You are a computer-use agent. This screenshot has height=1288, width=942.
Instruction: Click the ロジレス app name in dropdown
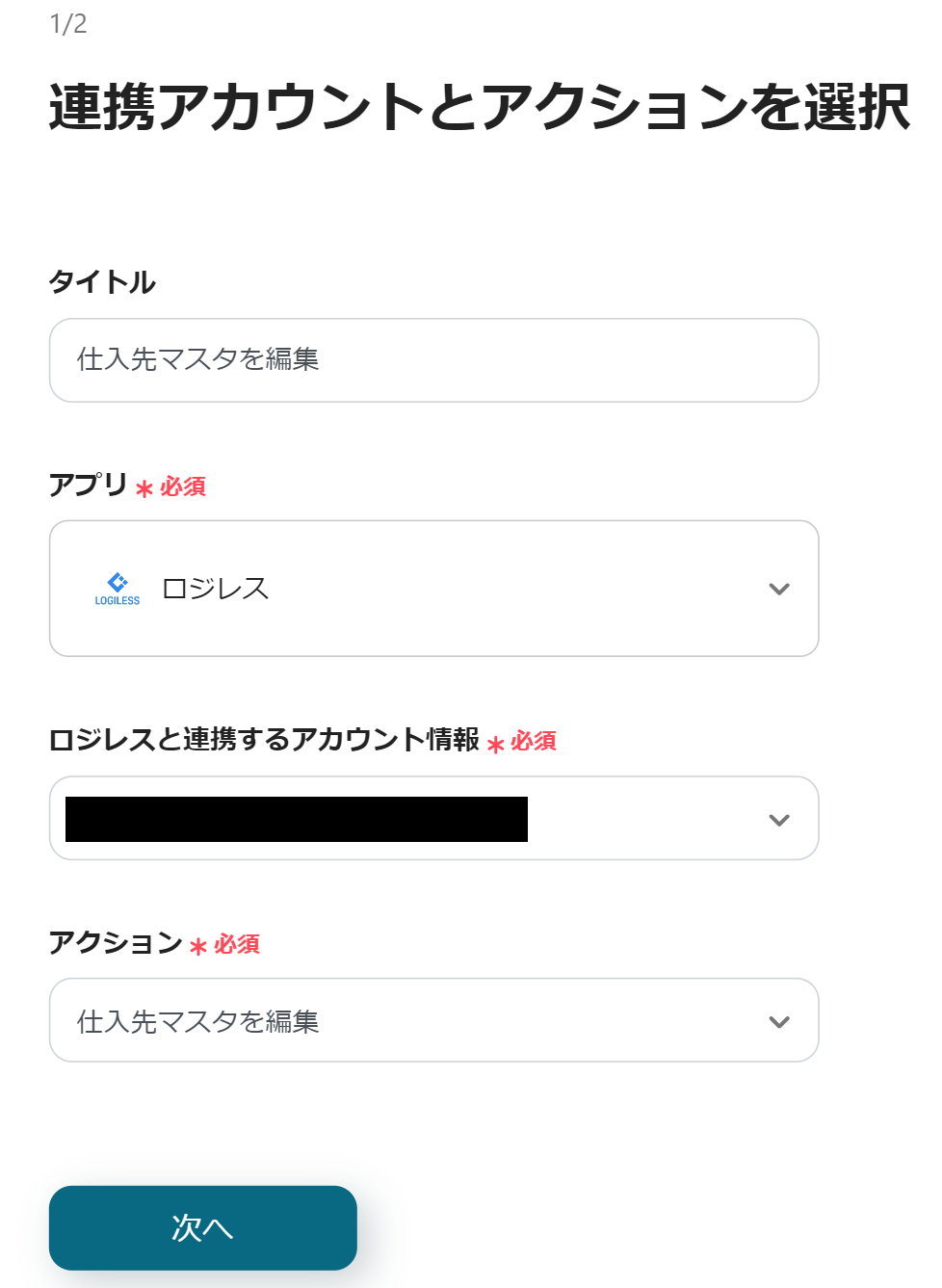216,589
